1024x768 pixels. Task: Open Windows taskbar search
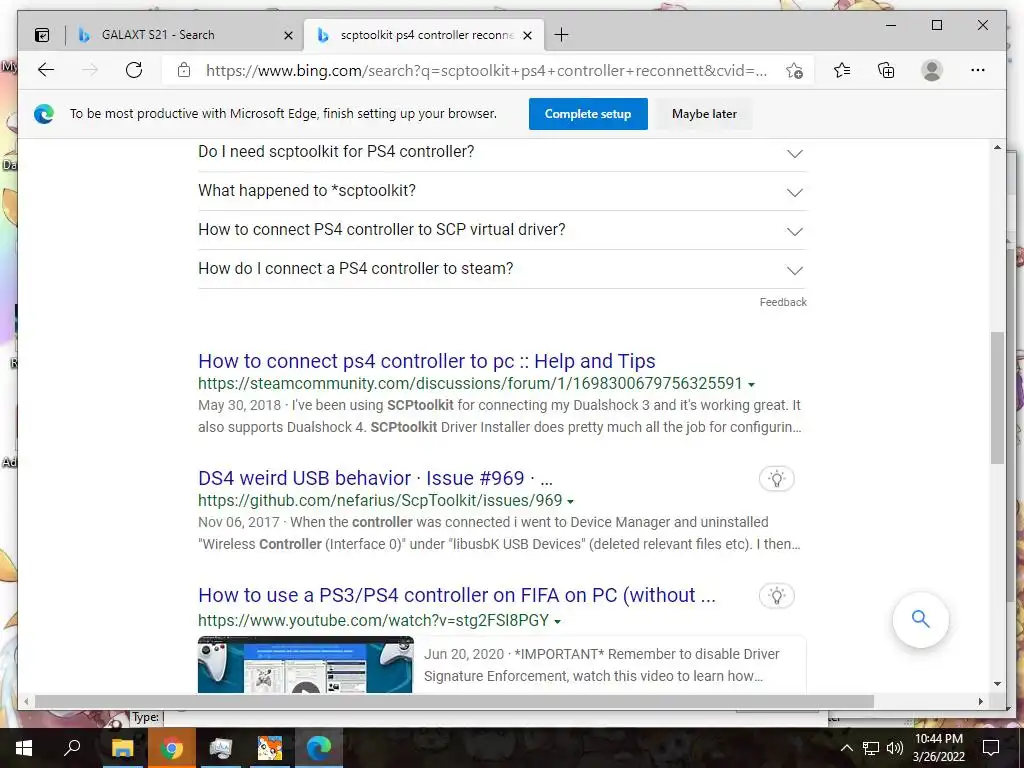point(72,748)
